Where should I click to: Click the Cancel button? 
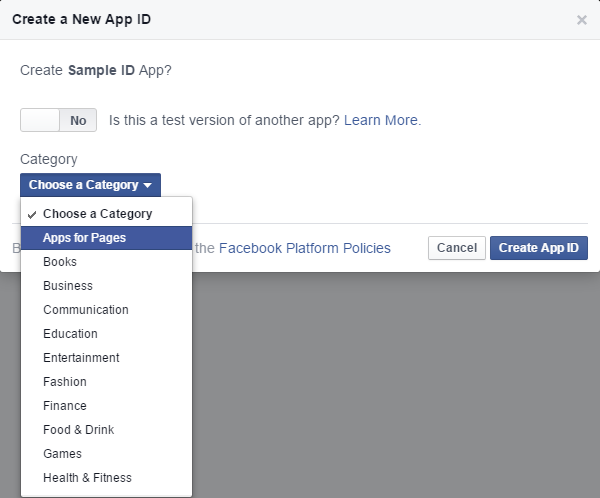point(457,248)
